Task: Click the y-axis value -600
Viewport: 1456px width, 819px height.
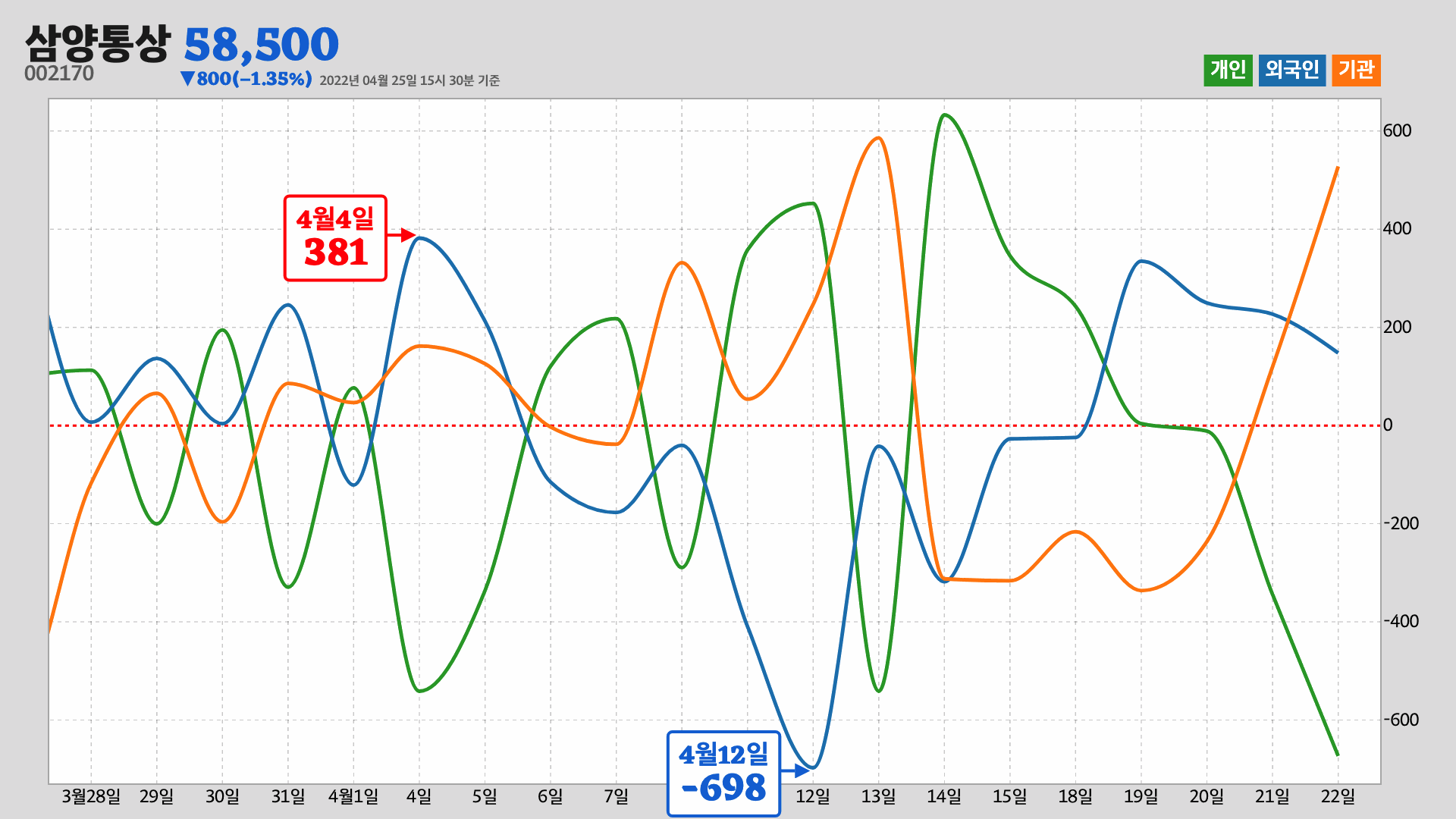Action: pyautogui.click(x=1401, y=720)
